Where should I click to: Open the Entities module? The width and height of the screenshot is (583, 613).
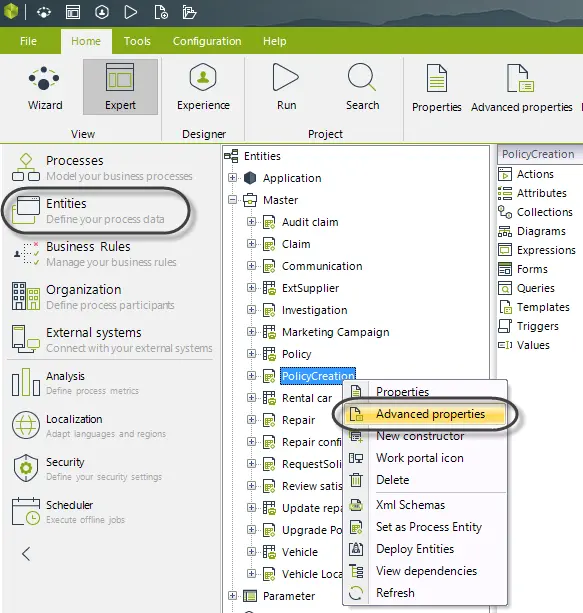[88, 211]
